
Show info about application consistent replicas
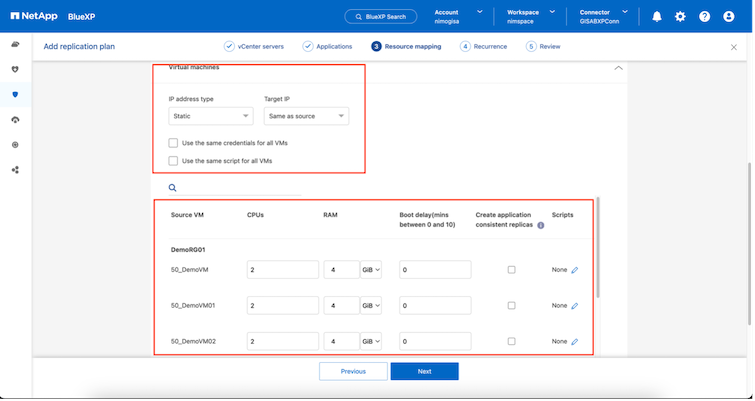(x=541, y=225)
